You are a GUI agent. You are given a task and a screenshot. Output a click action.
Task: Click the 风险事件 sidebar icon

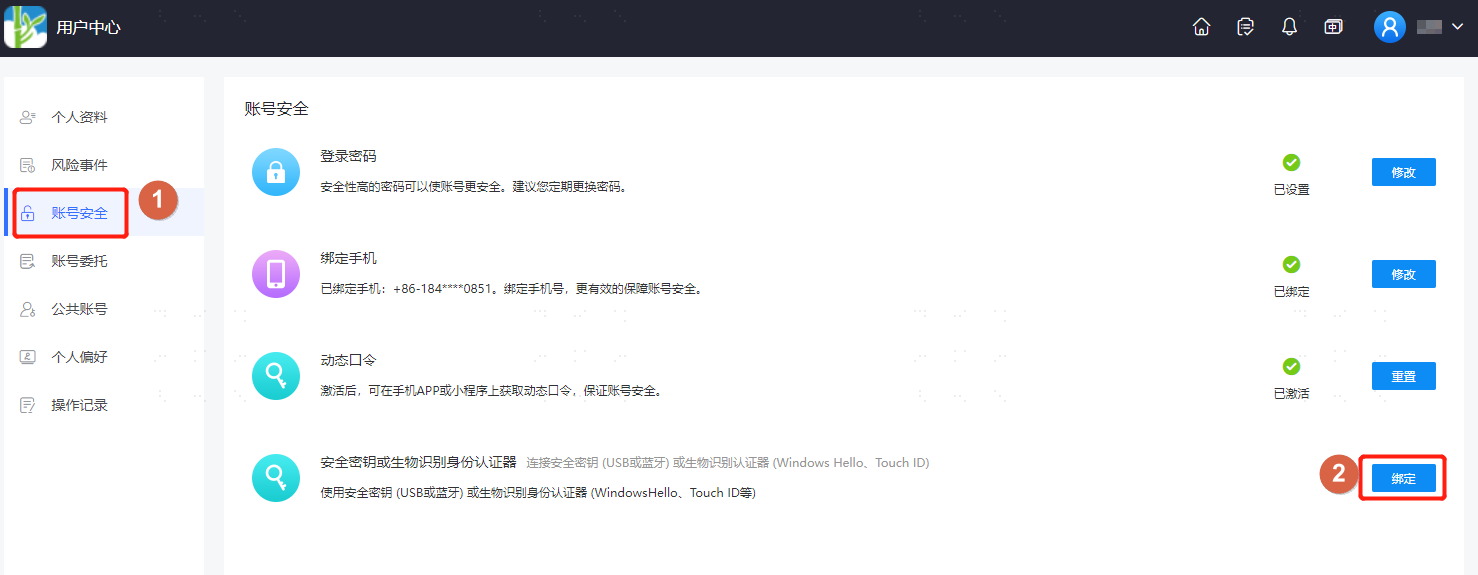(28, 165)
